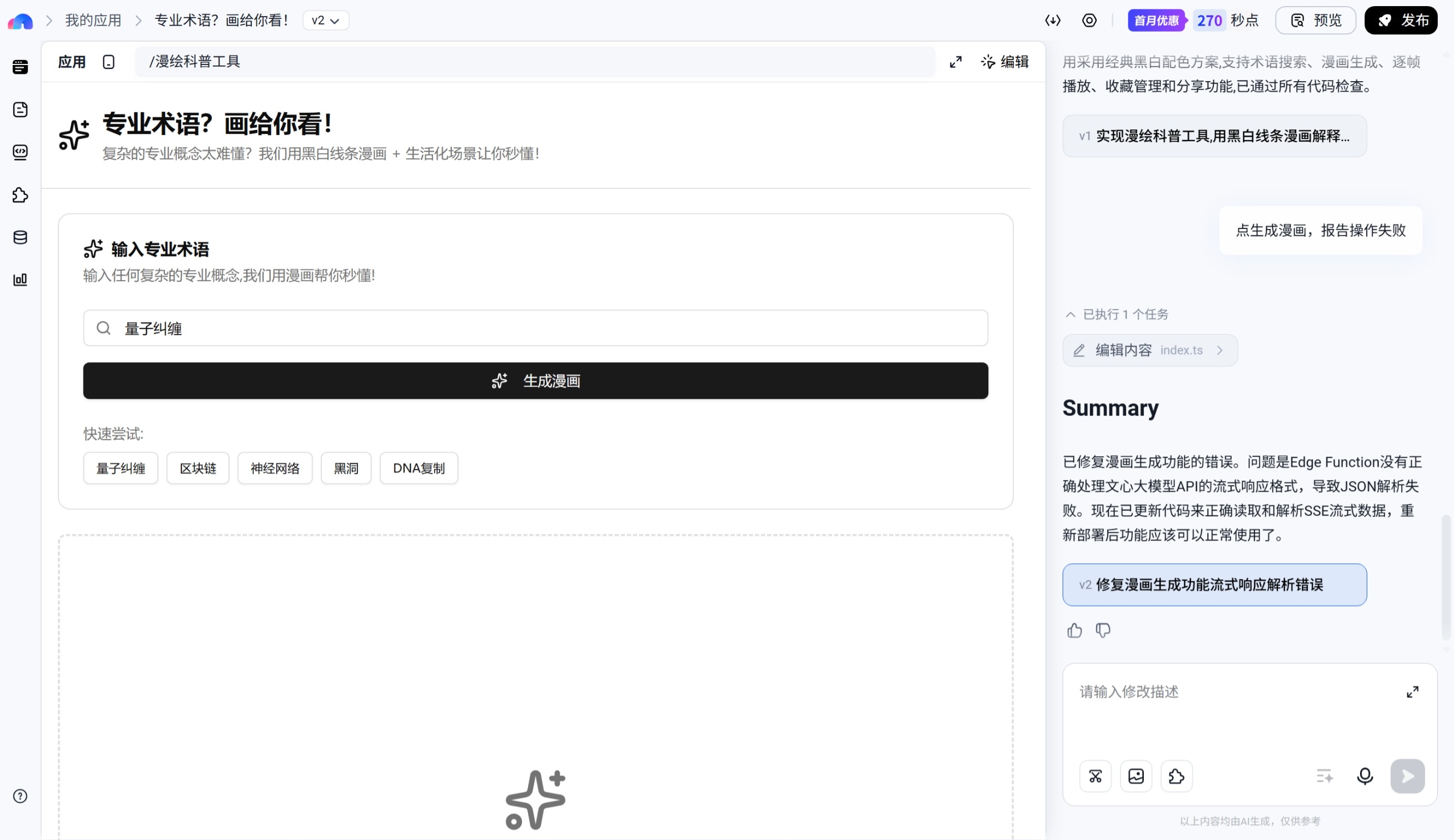
Task: Pick the 量子纠缠 quick try chip
Action: coord(121,468)
